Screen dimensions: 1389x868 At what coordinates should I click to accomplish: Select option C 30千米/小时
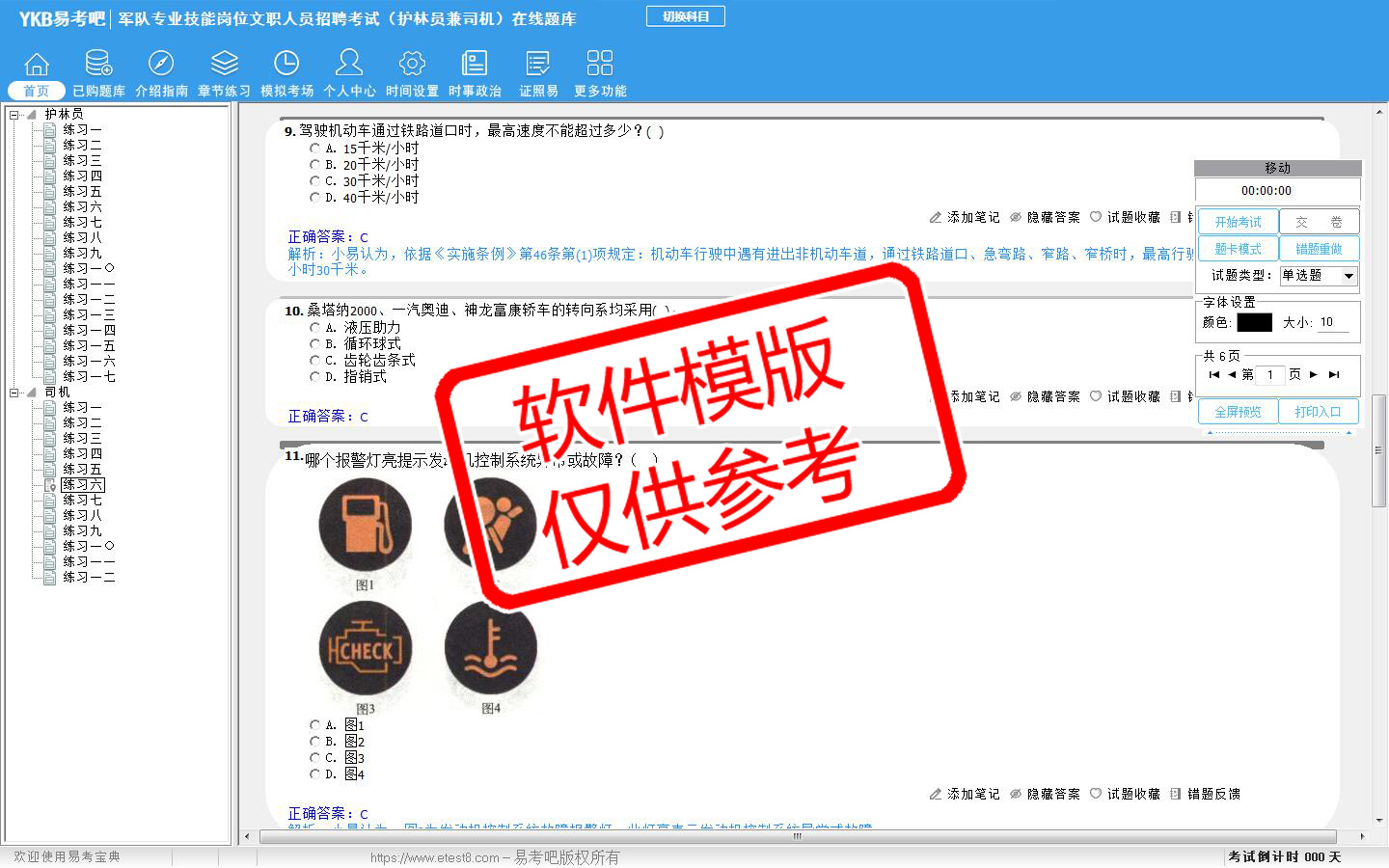point(314,181)
